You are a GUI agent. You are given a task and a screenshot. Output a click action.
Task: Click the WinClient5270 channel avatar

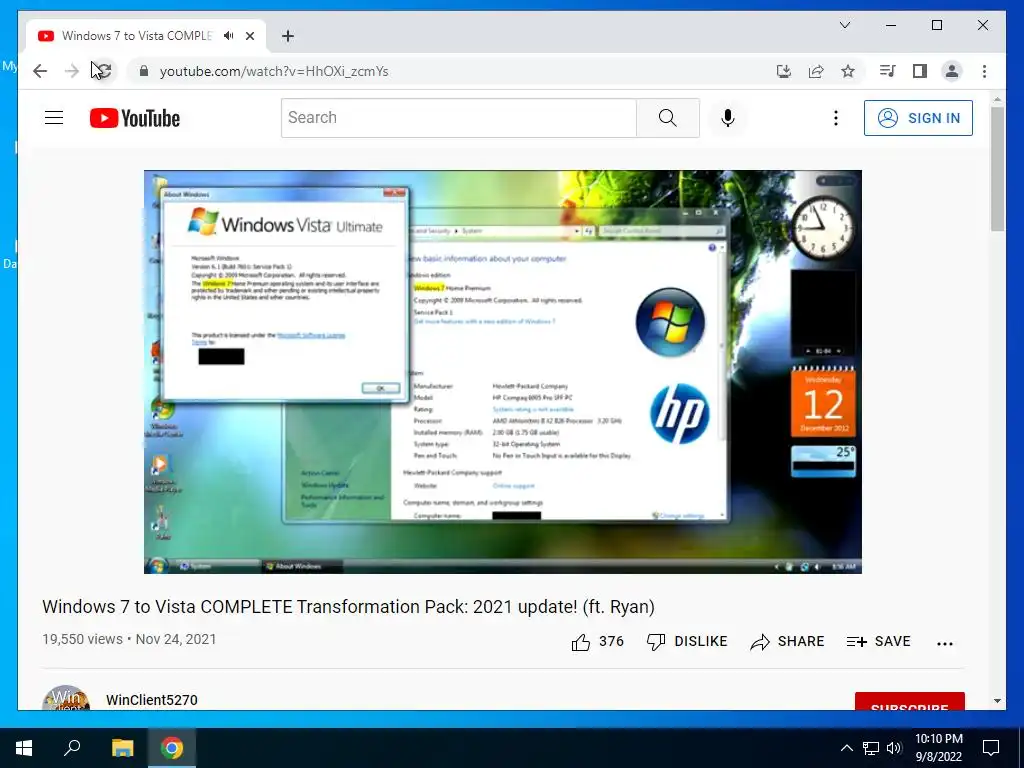coord(66,697)
